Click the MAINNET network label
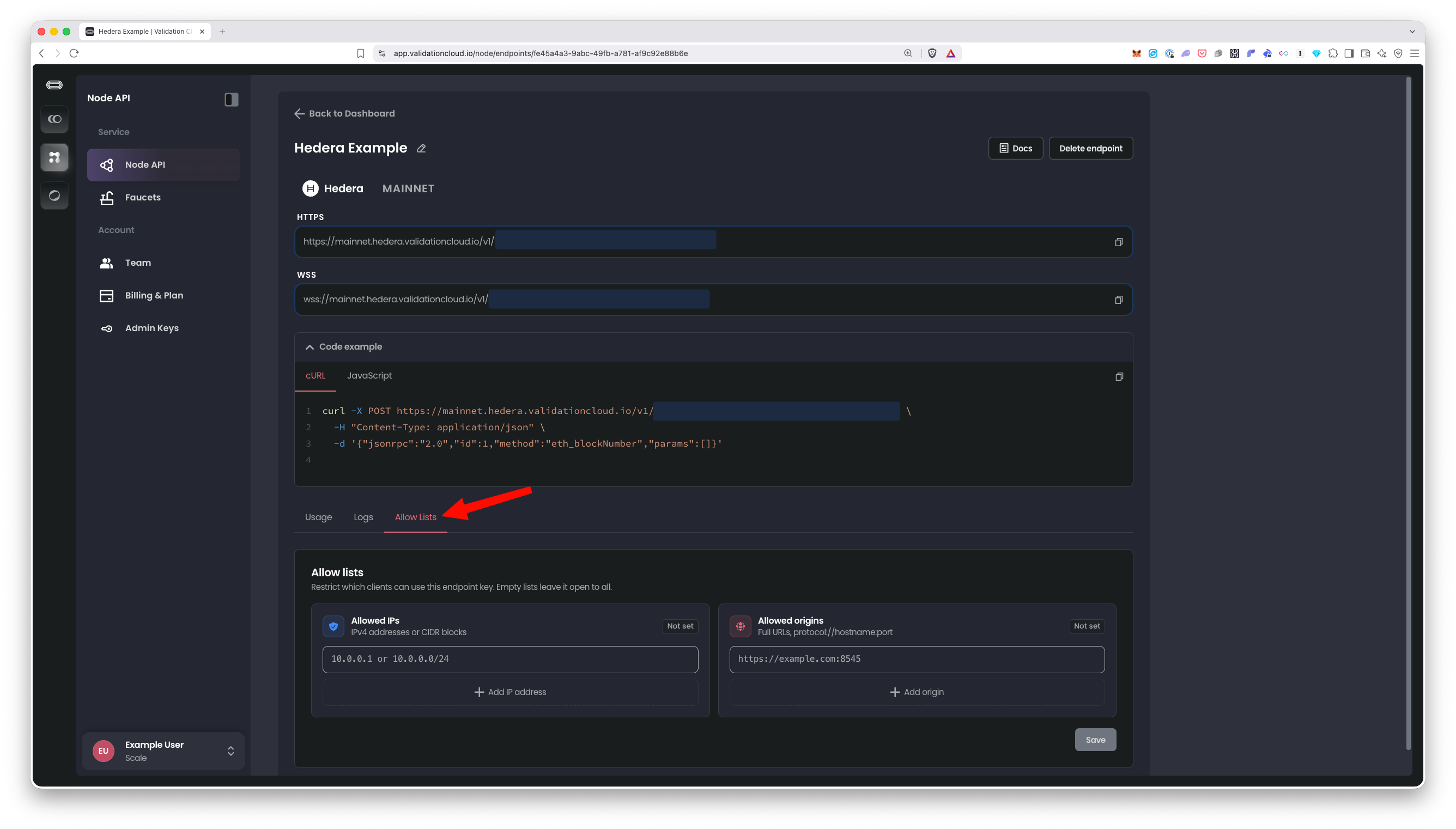The image size is (1456, 829). 408,188
